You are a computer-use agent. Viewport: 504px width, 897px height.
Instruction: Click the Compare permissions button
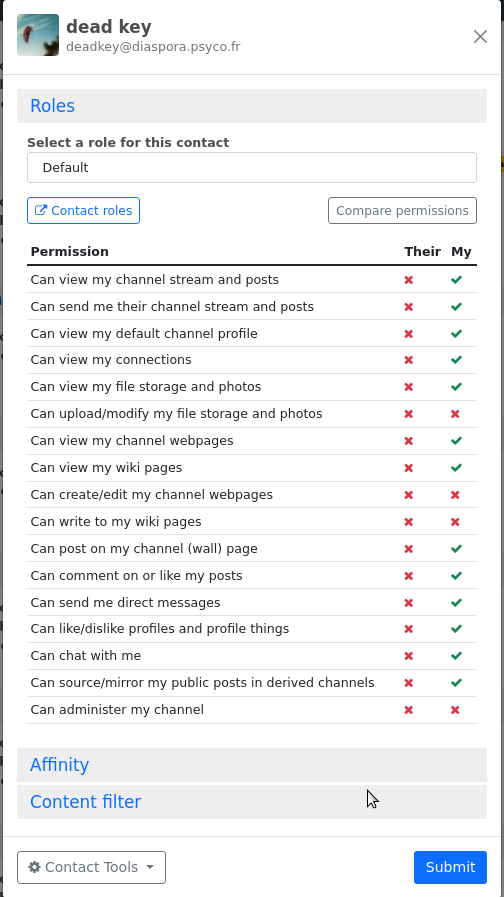pos(402,211)
